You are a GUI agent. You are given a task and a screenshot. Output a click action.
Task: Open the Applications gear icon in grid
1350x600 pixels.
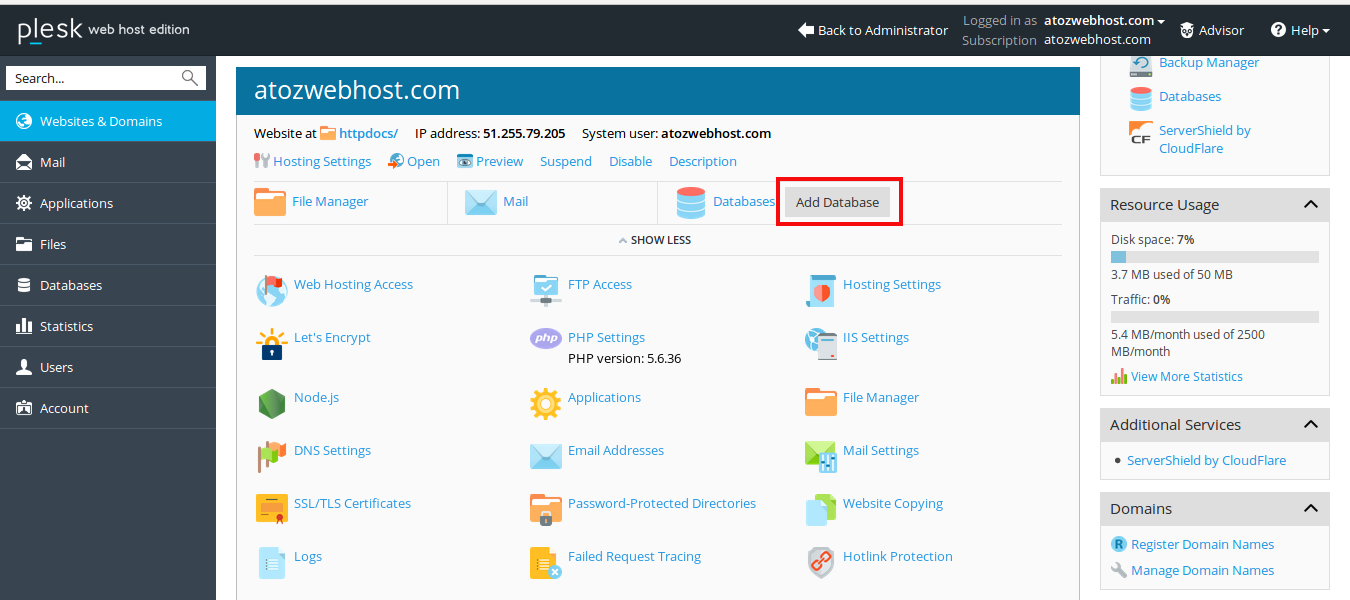(x=546, y=403)
